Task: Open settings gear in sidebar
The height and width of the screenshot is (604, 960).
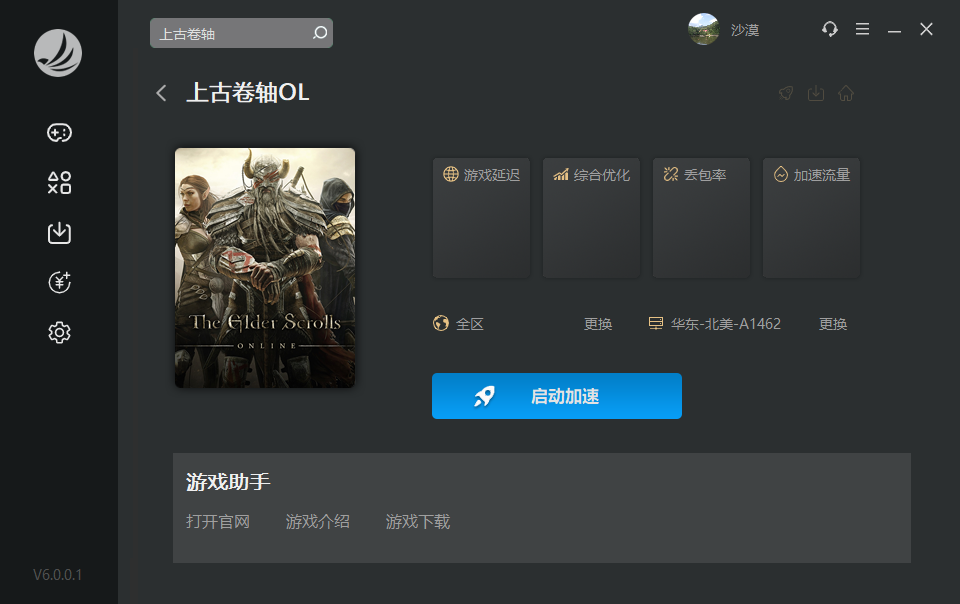Action: tap(59, 332)
